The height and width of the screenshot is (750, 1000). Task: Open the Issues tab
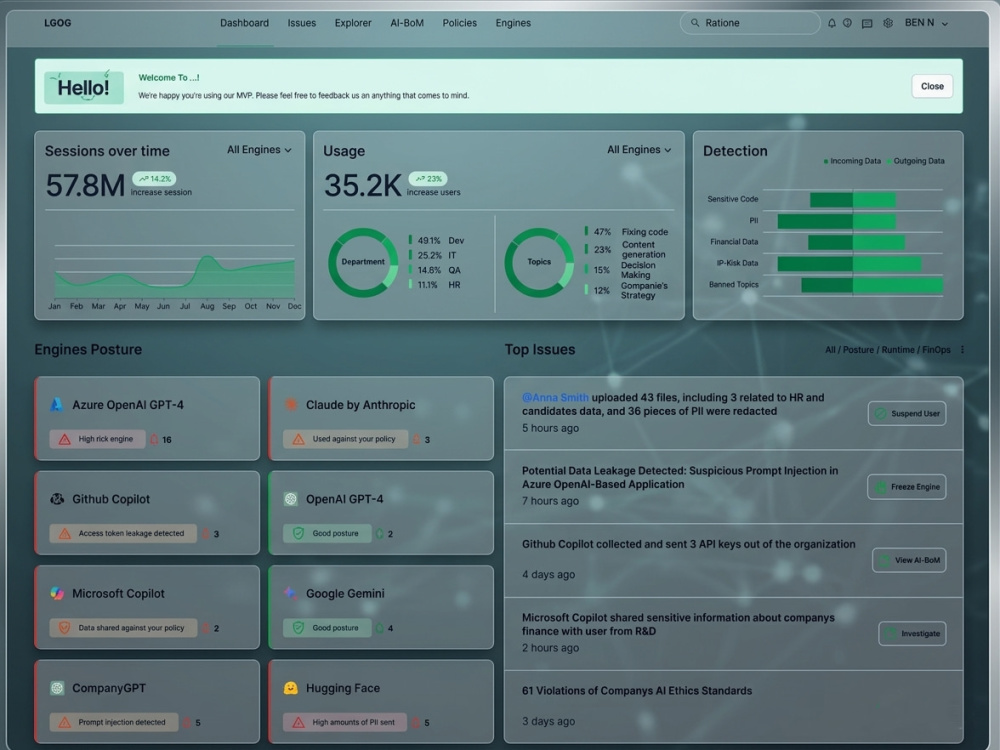(x=302, y=23)
